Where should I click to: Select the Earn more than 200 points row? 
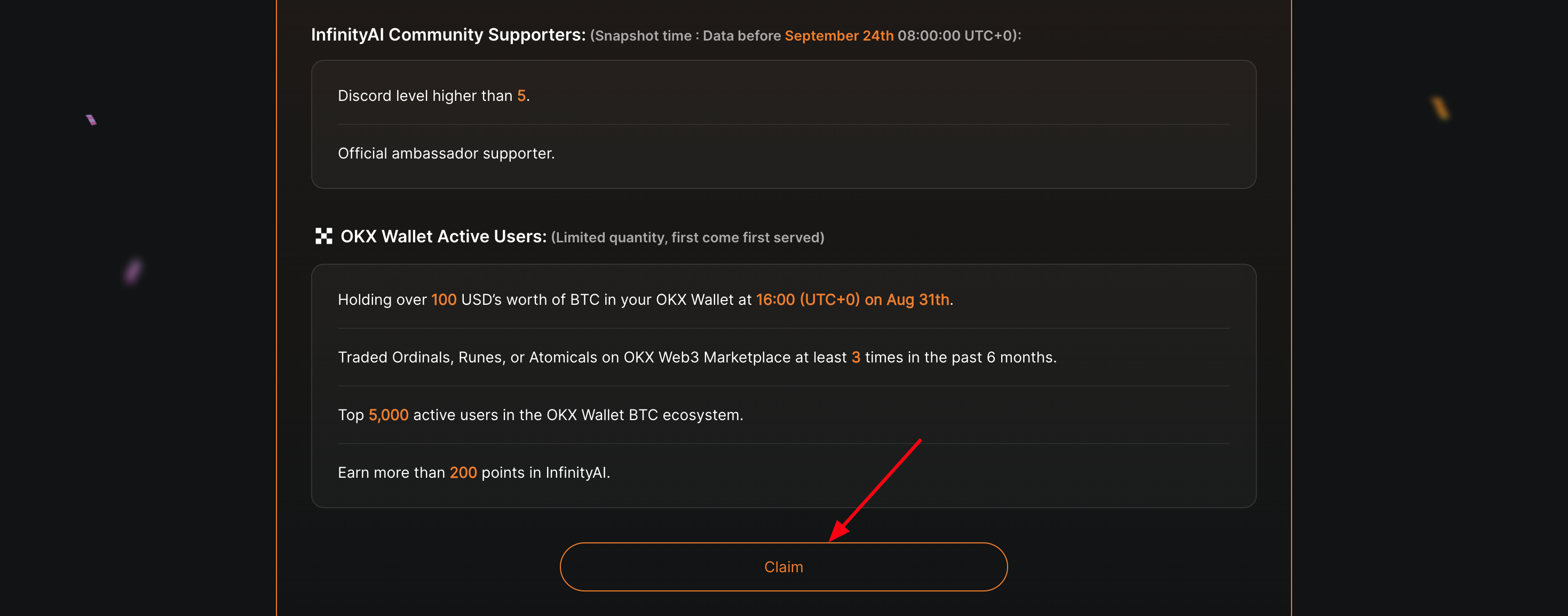783,472
